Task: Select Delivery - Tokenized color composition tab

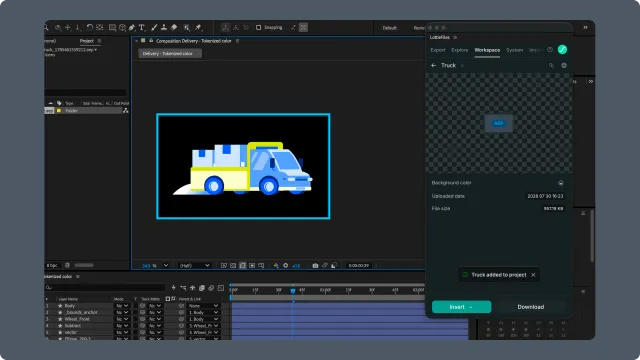Action: pyautogui.click(x=169, y=53)
